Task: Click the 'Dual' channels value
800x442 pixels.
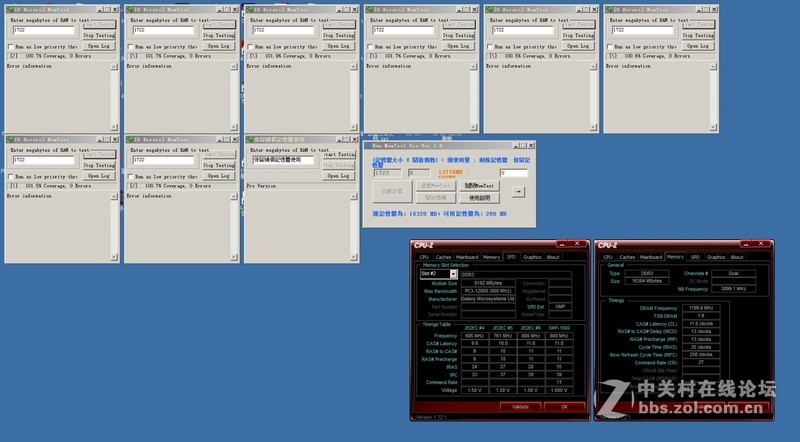Action: (x=733, y=274)
